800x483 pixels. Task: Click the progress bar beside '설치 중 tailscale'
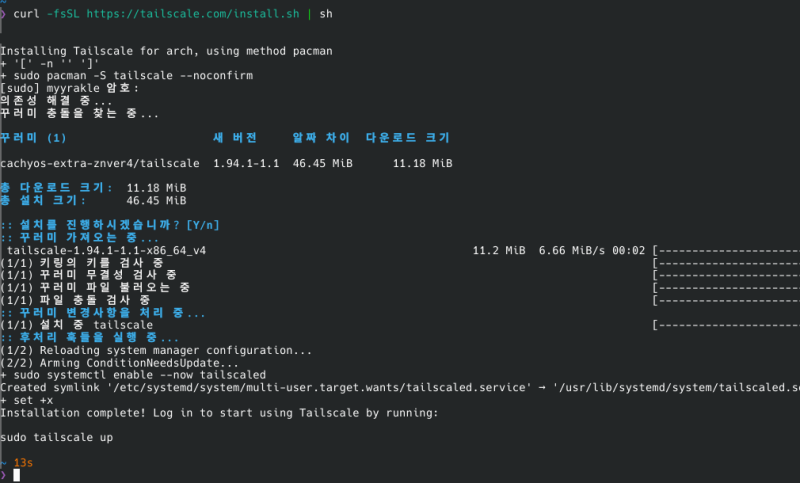click(x=725, y=325)
